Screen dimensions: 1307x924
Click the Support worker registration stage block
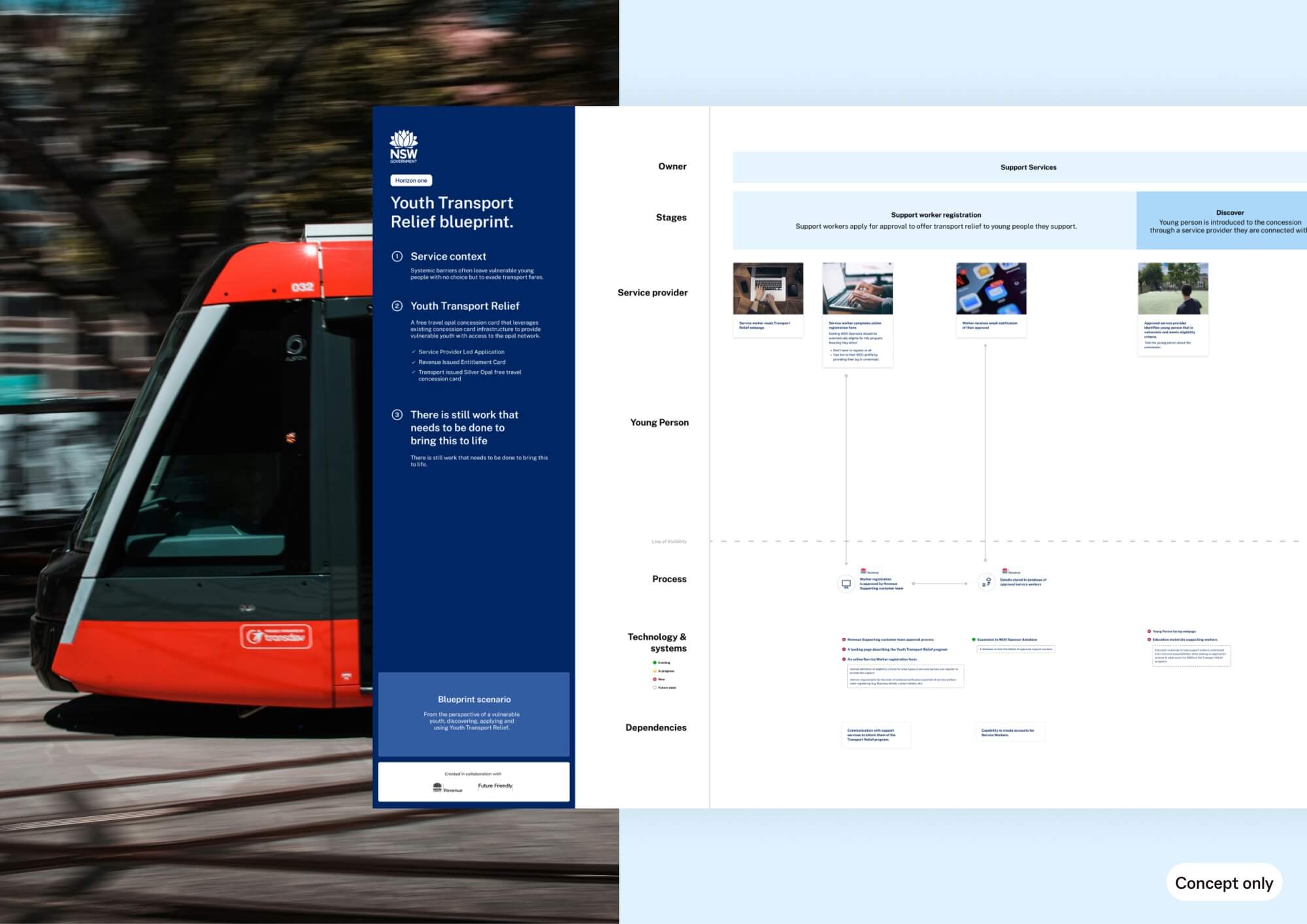(935, 220)
